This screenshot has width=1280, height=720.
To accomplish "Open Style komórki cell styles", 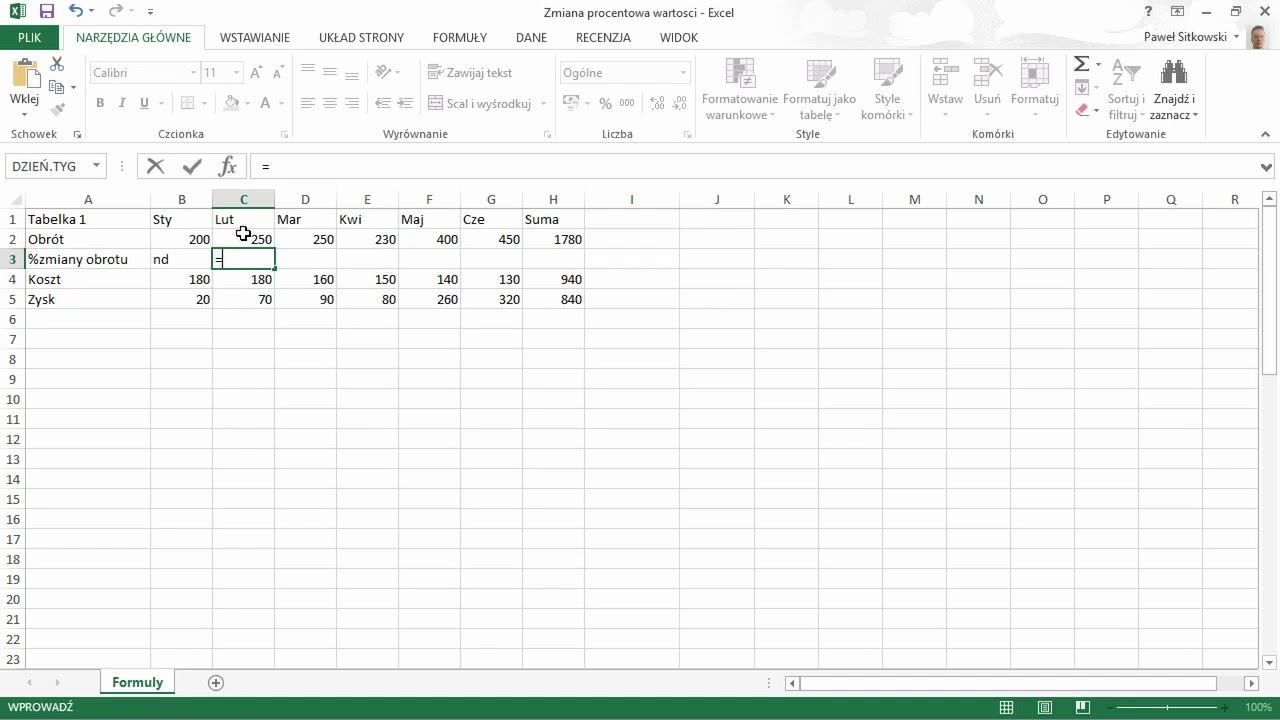I will point(887,88).
